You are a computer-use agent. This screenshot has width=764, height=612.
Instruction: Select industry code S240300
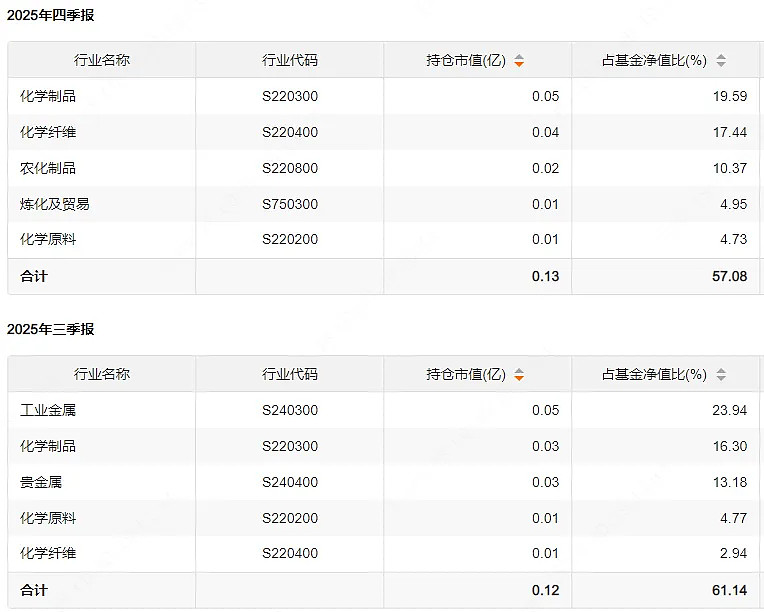[290, 410]
